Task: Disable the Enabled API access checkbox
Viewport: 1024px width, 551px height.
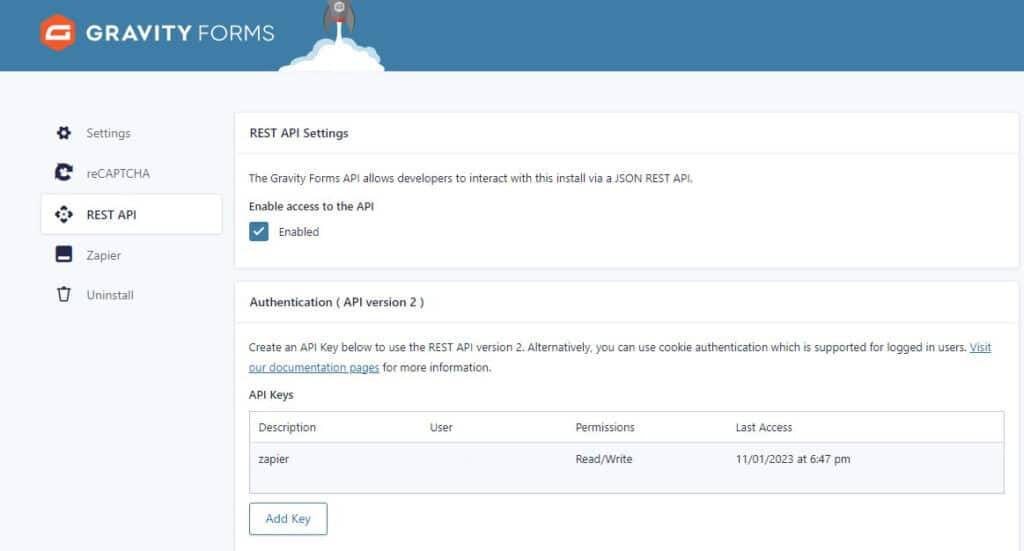Action: click(259, 231)
